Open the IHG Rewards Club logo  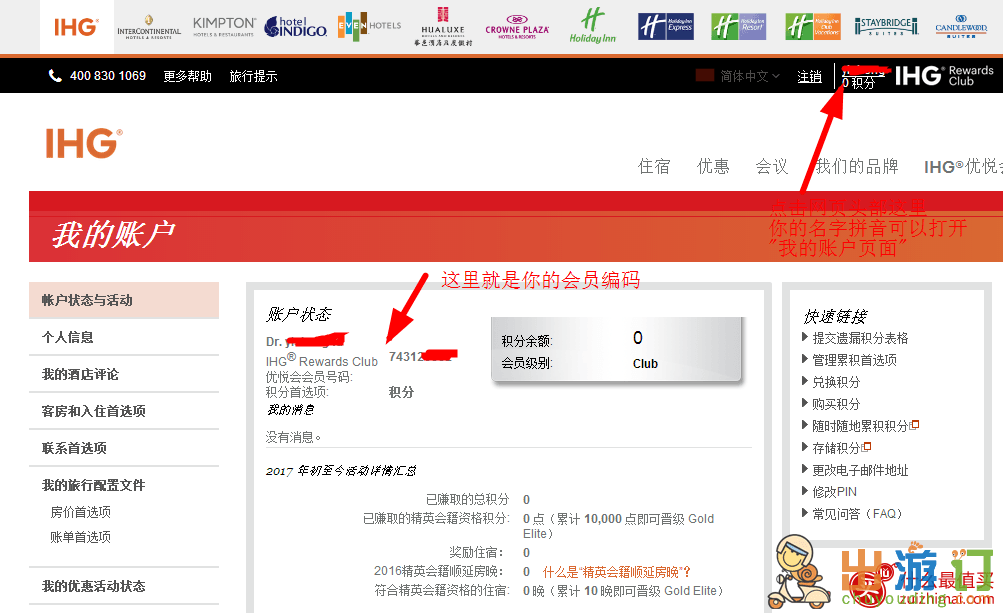[x=944, y=76]
